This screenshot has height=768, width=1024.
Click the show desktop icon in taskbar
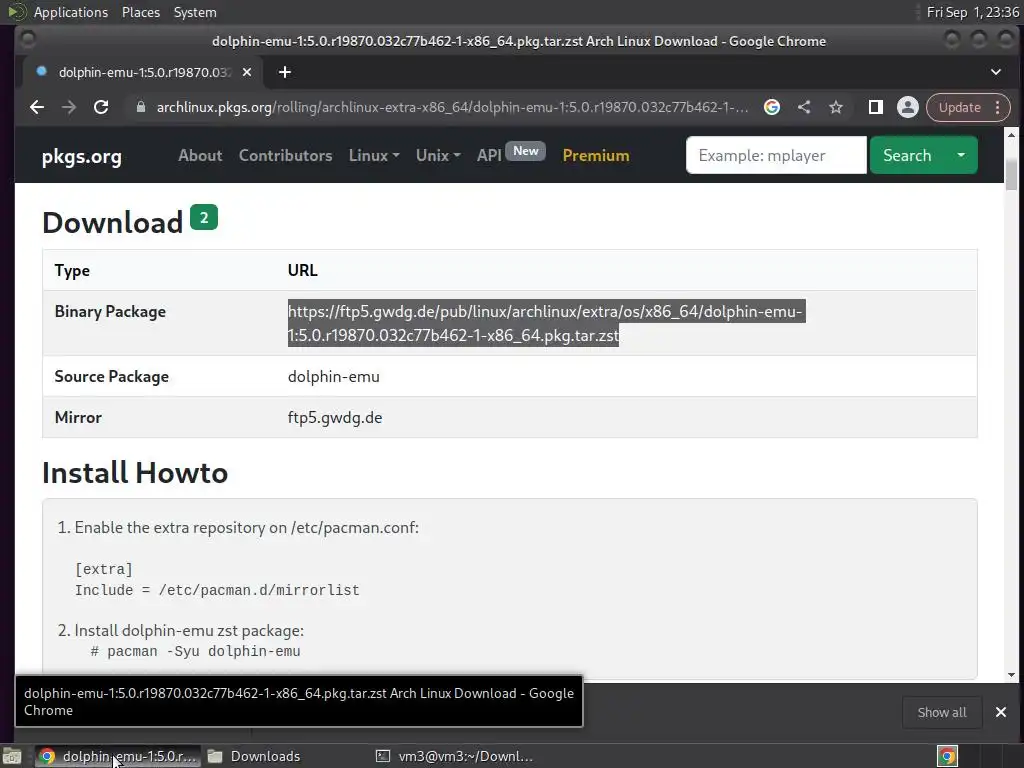pos(12,756)
